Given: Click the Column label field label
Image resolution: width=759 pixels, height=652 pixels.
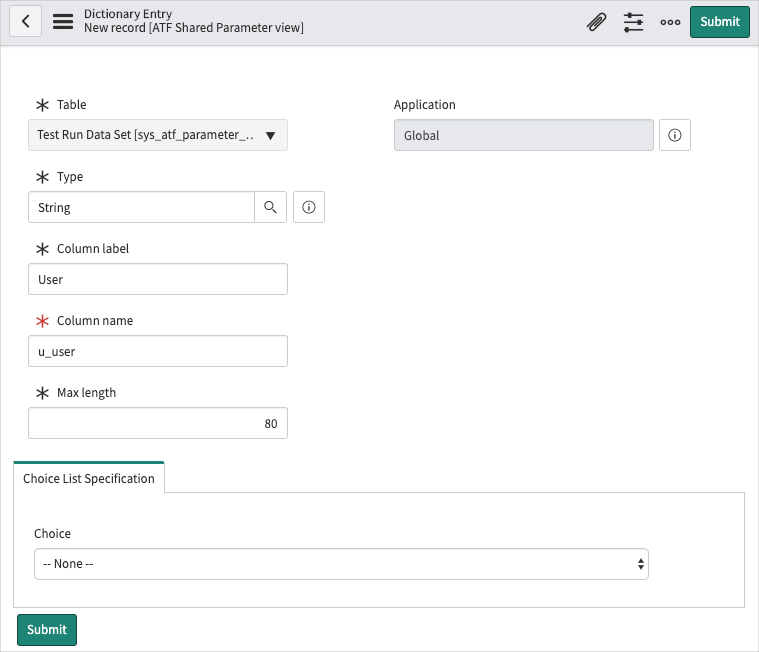Looking at the screenshot, I should pyautogui.click(x=93, y=248).
